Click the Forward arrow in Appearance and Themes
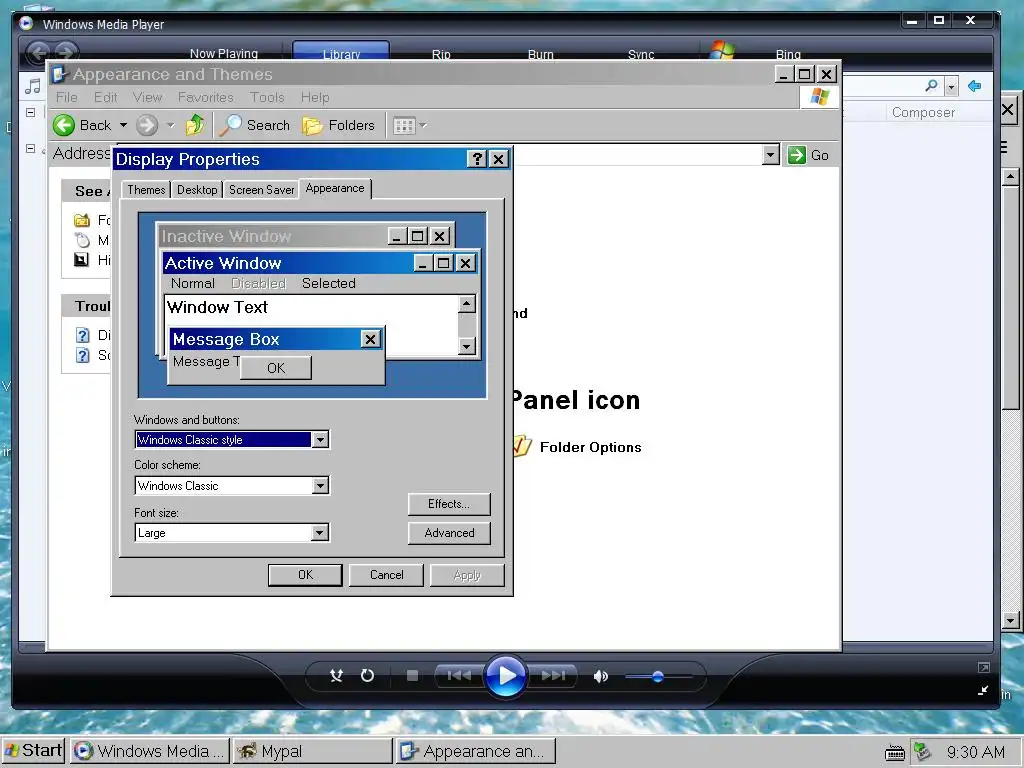This screenshot has height=768, width=1024. coord(147,125)
